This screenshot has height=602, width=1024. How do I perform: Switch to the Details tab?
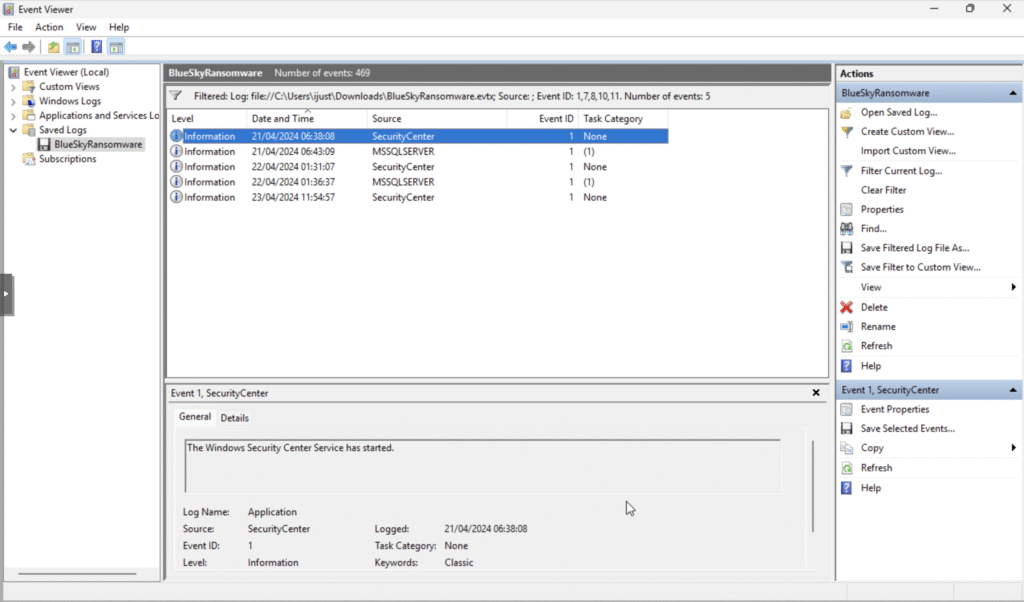click(234, 418)
